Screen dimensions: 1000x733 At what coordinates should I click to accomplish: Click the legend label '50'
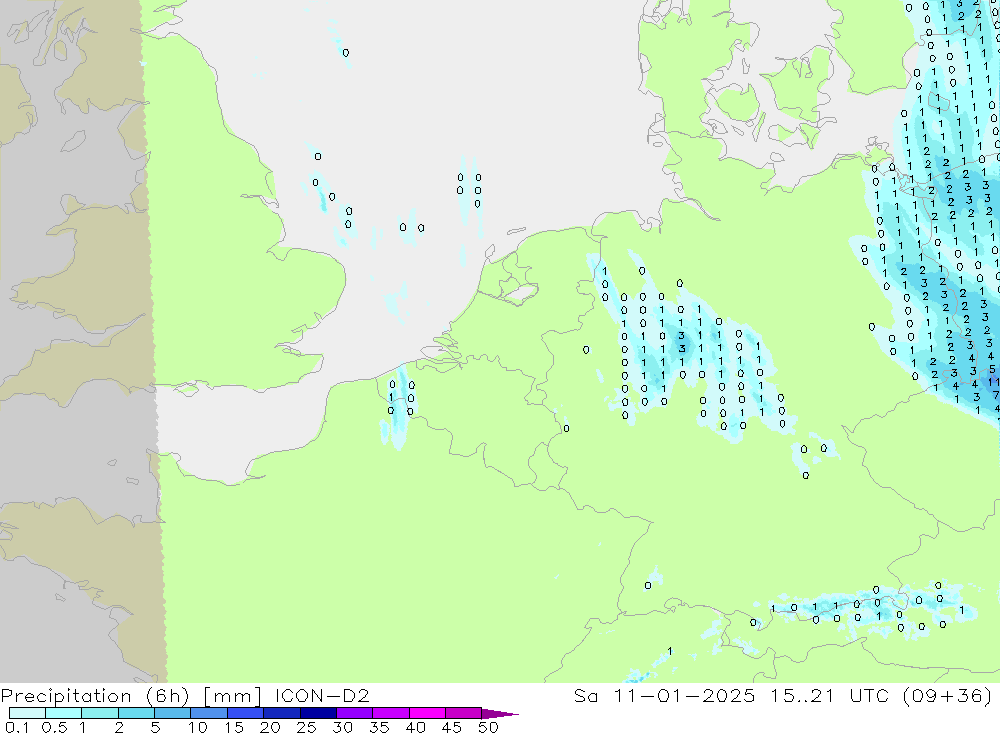pyautogui.click(x=488, y=727)
